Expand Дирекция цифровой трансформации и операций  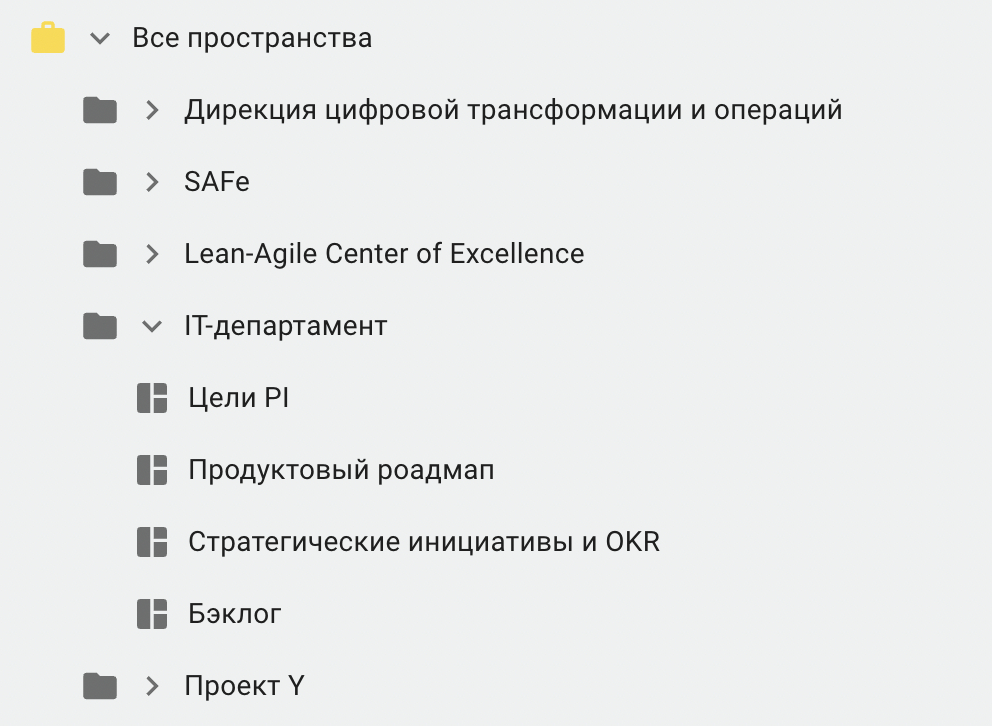(x=152, y=110)
